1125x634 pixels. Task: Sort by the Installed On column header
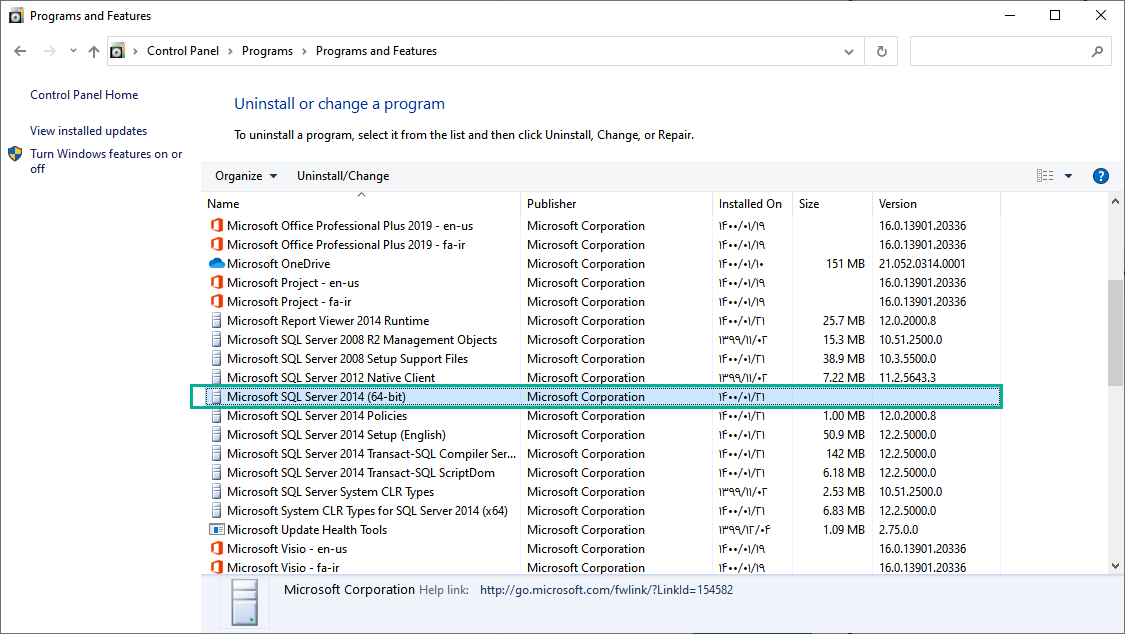pos(752,204)
